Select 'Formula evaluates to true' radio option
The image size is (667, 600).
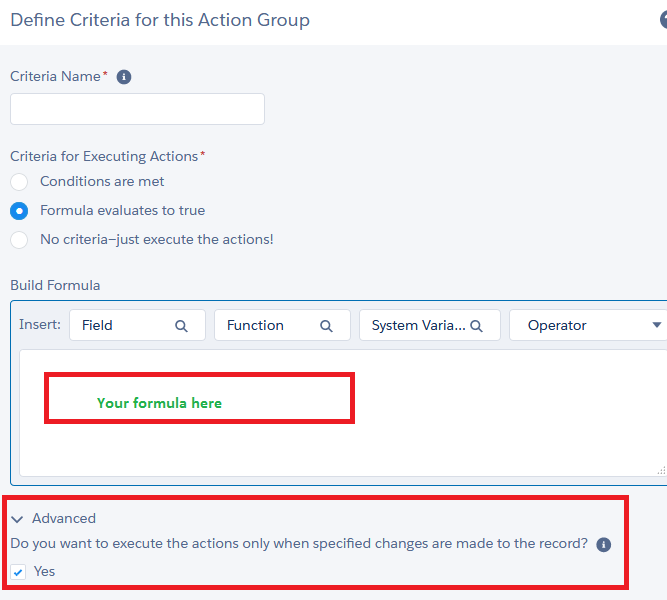19,211
